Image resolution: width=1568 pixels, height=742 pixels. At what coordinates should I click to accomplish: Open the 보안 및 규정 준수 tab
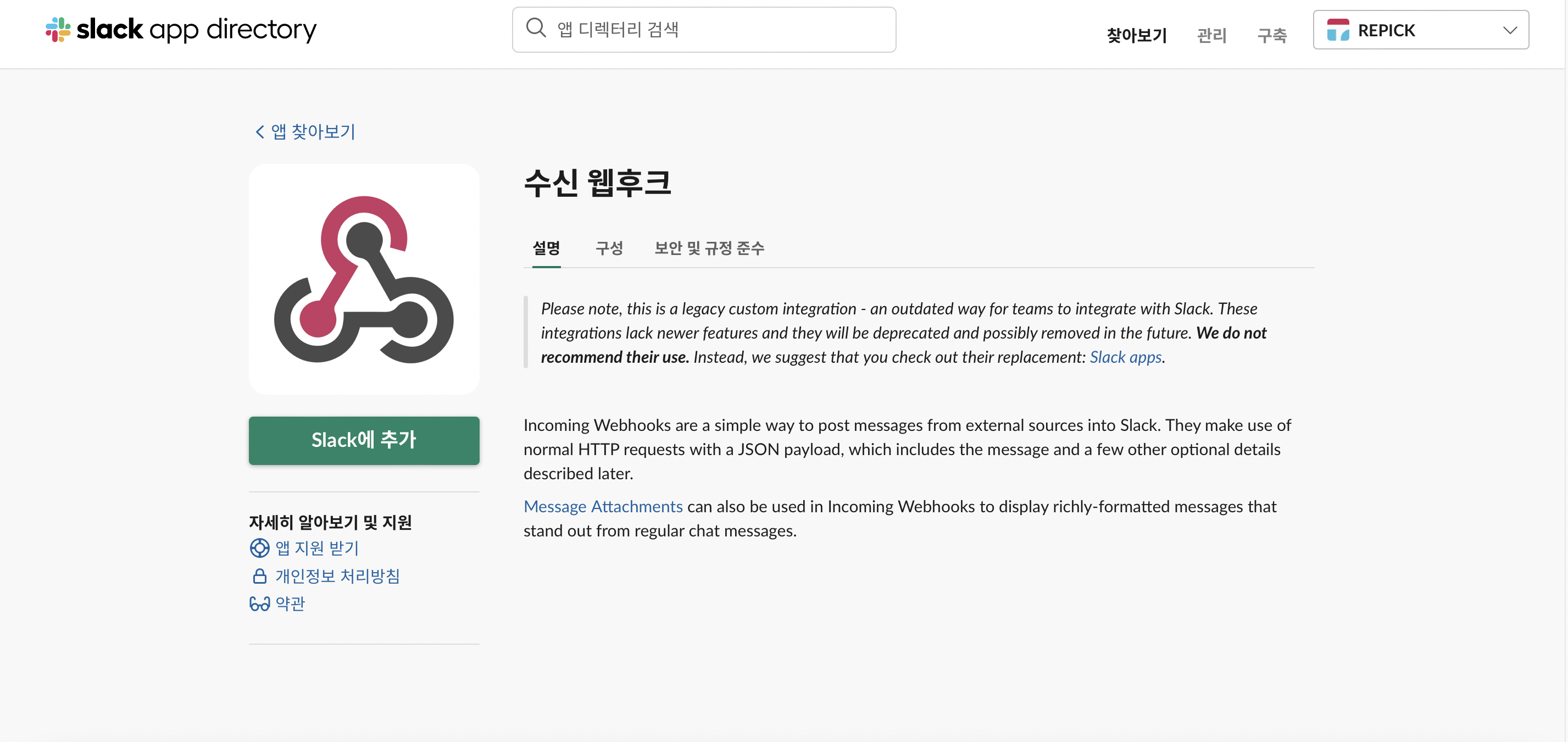point(709,248)
